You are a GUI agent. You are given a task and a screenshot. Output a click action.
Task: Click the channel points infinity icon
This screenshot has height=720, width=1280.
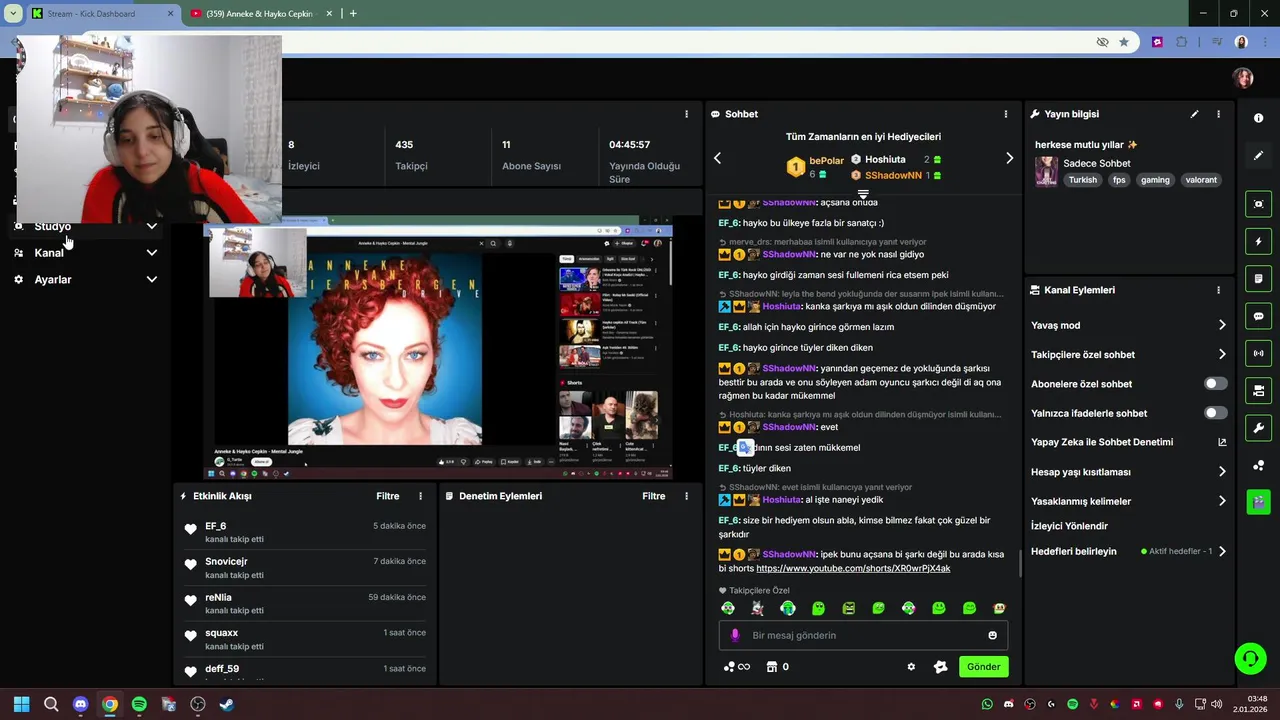tap(736, 667)
